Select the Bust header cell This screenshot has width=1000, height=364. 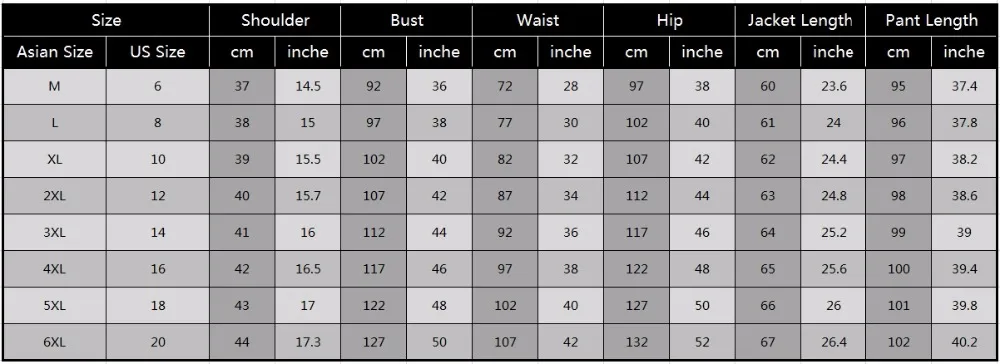coord(406,20)
